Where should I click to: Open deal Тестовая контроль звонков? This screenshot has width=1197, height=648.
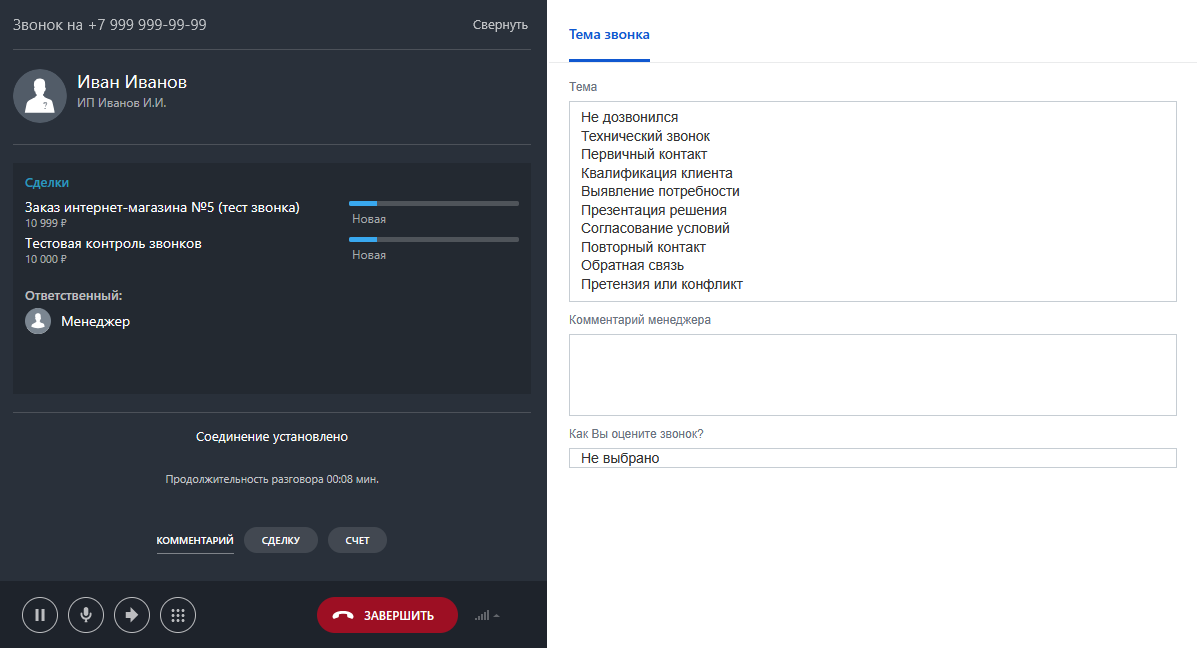click(113, 243)
